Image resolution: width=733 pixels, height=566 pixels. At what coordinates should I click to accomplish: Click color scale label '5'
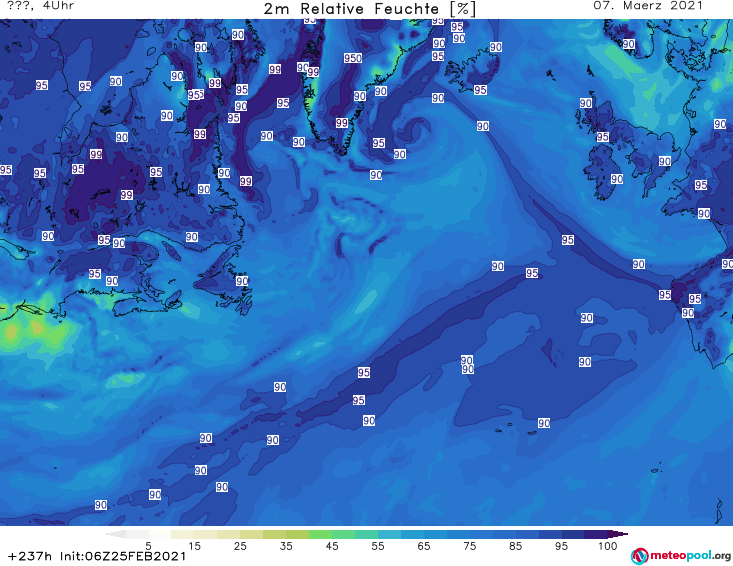148,546
